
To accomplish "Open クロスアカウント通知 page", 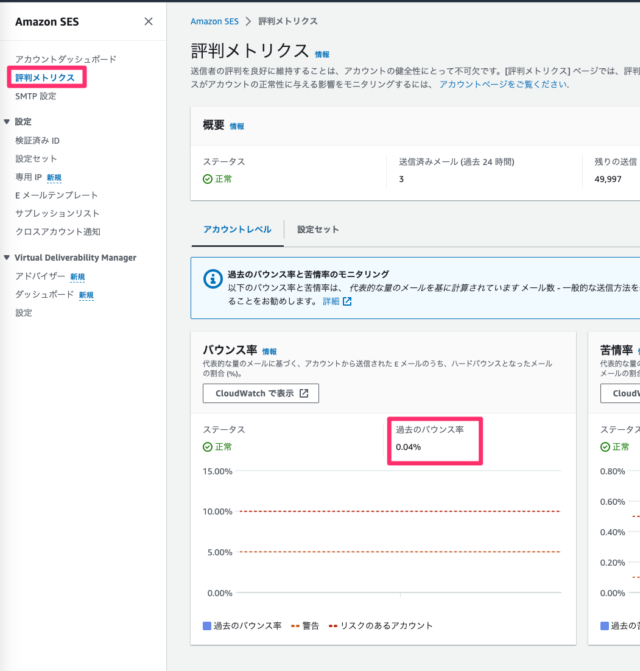I will 58,232.
